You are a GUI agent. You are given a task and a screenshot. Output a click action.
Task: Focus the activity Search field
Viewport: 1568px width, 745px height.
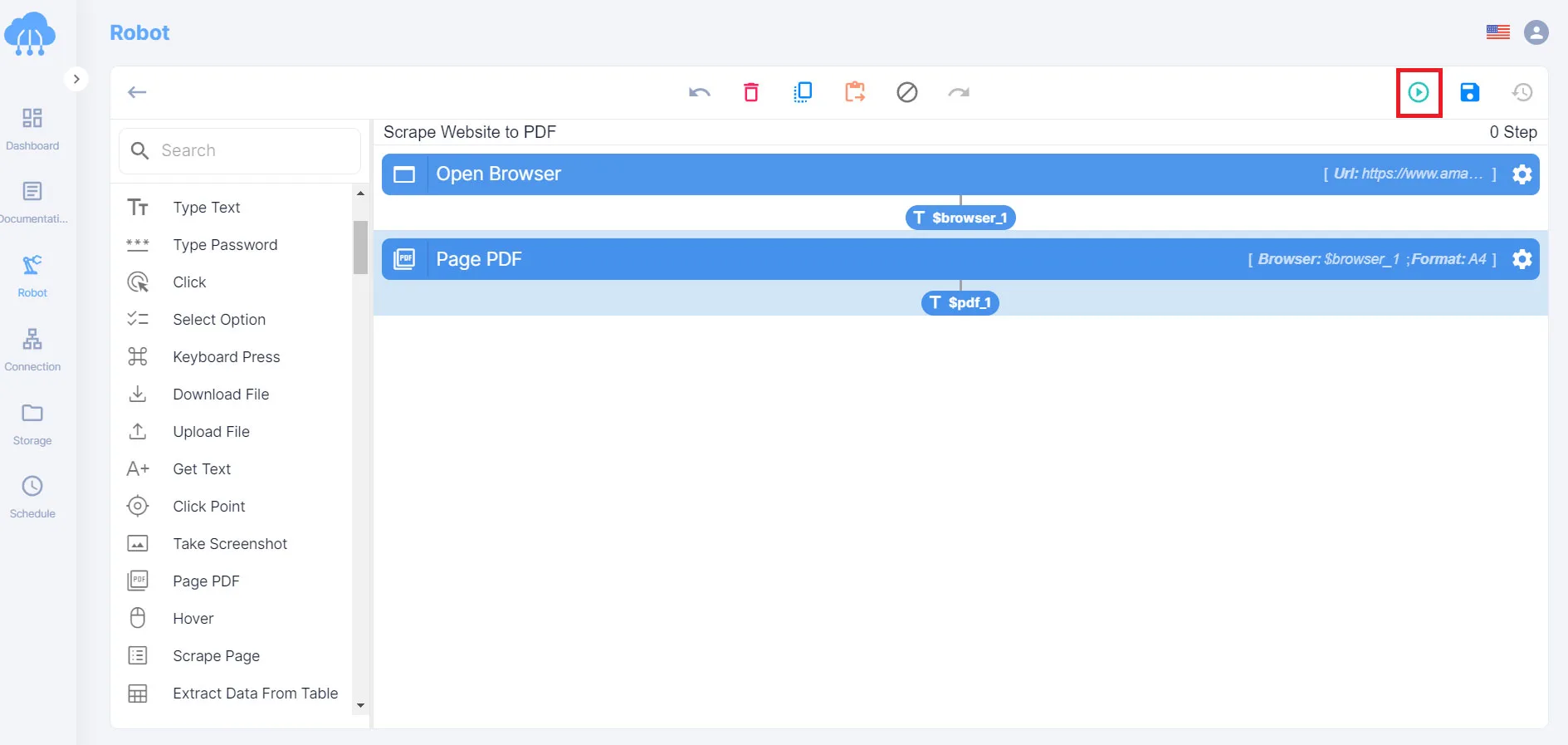240,150
